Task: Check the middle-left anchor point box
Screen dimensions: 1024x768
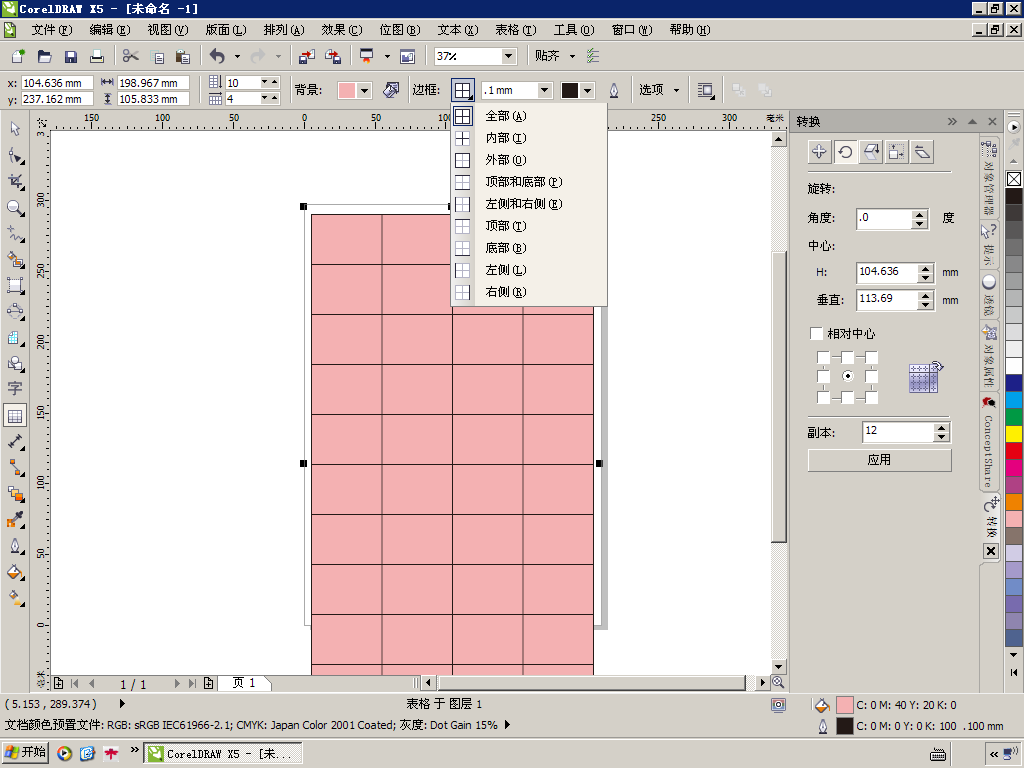Action: 824,377
